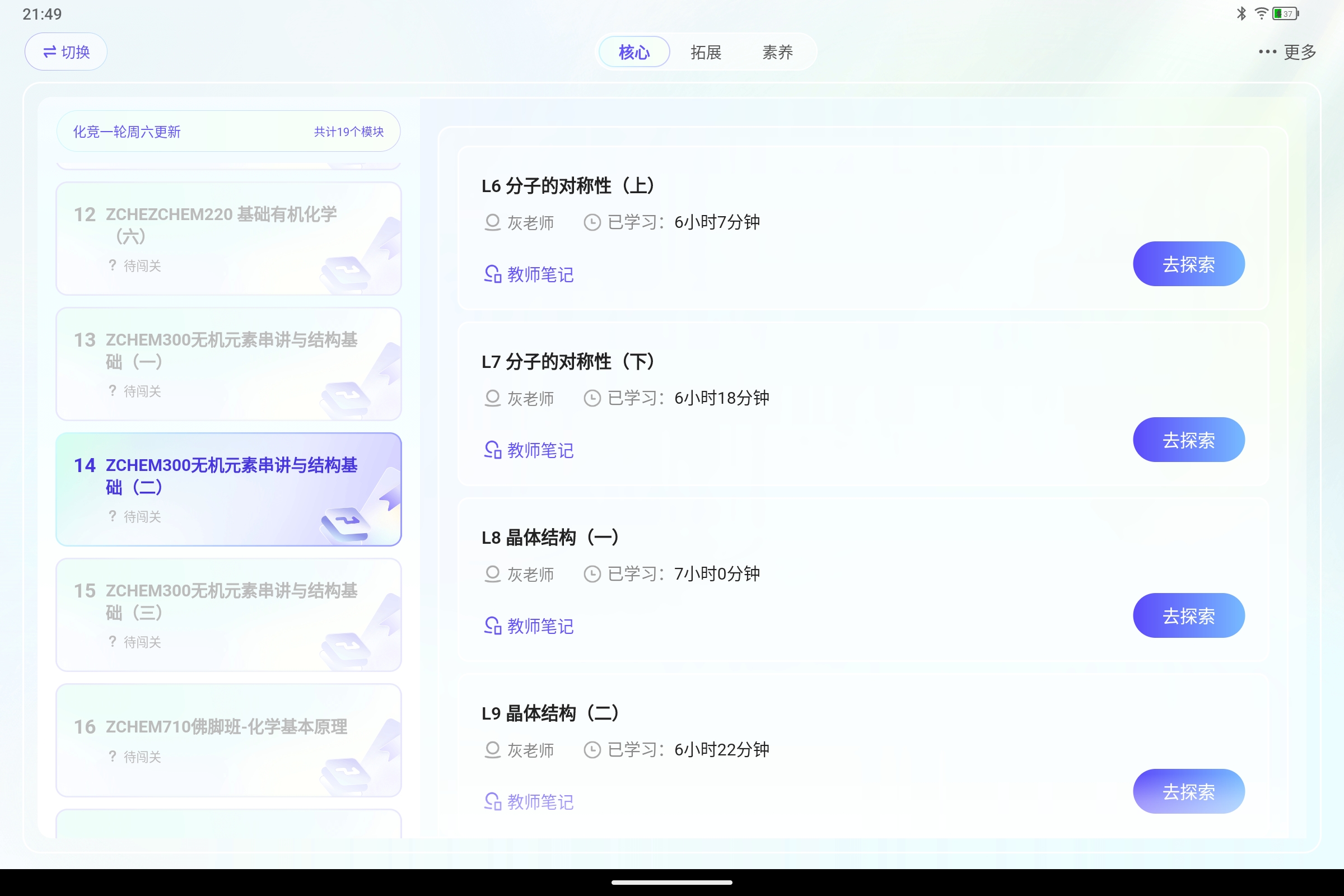Click 待闯关 status under module 16
This screenshot has width=1344, height=896.
135,757
